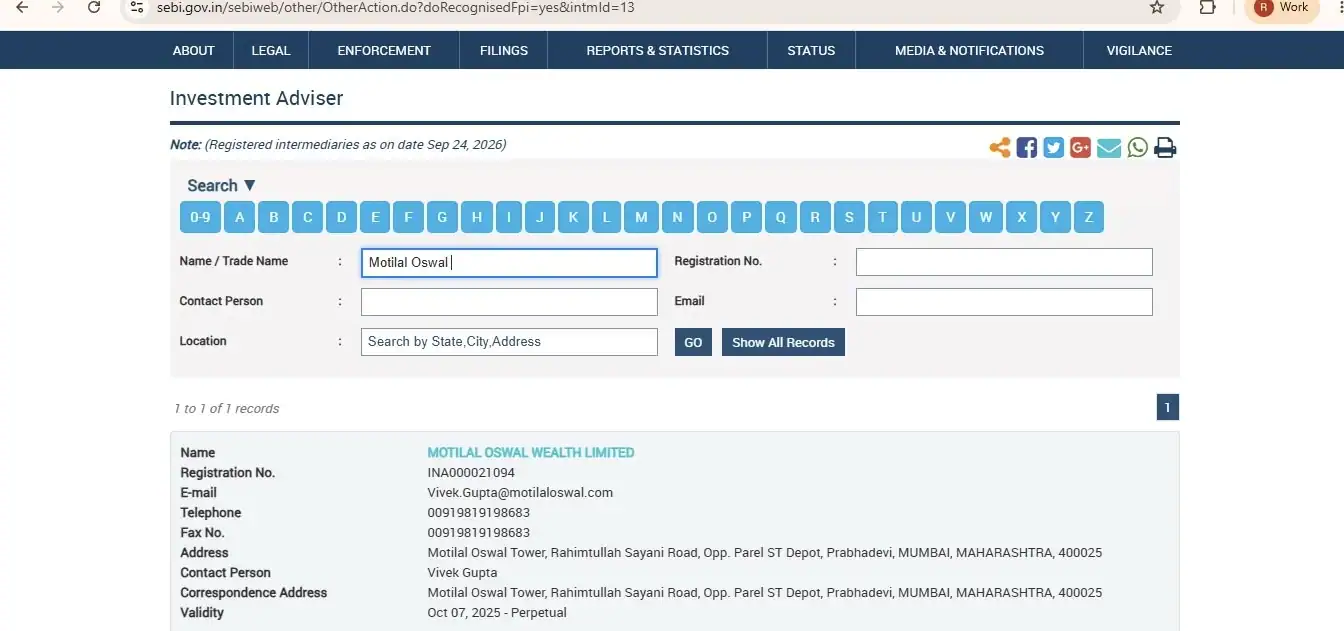Filter names starting with Q

pyautogui.click(x=781, y=217)
